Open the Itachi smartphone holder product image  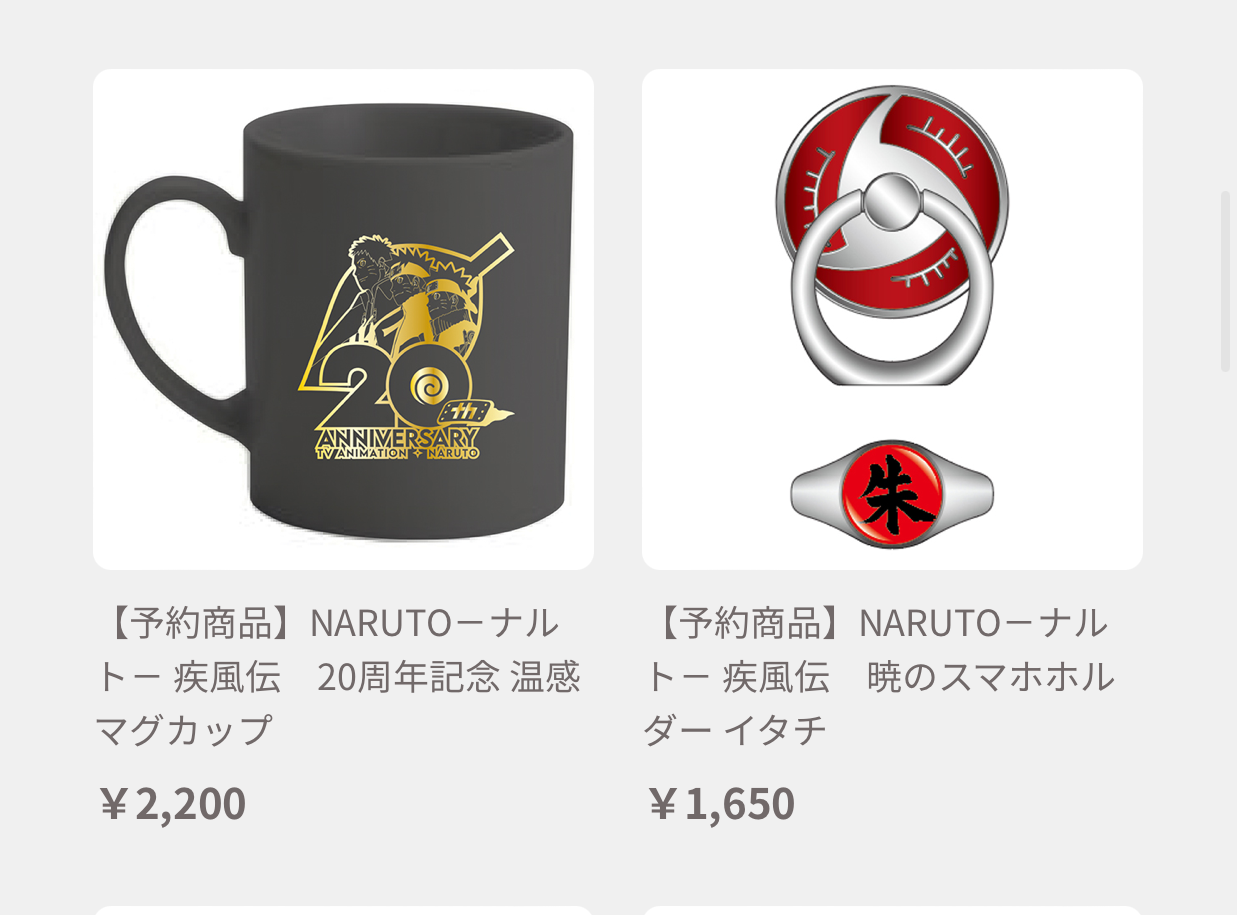point(892,319)
